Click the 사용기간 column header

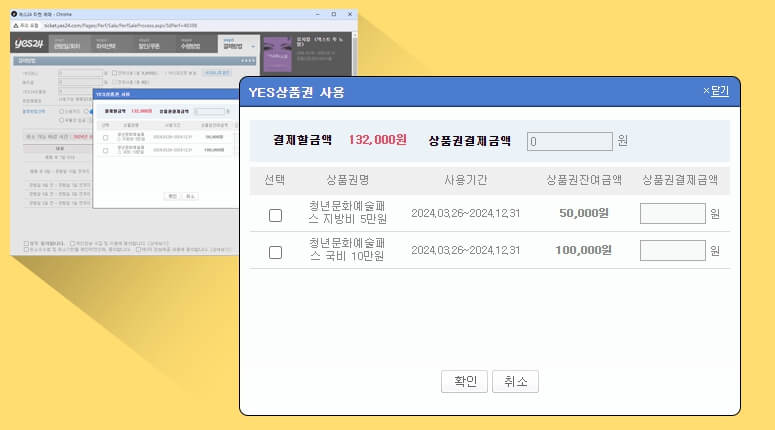[x=465, y=180]
